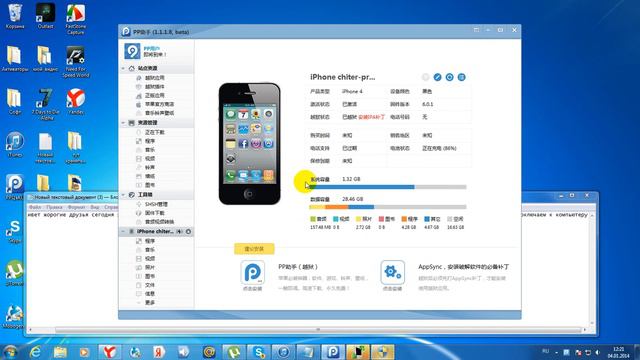Click the 系统容量 blue capacity bar
The width and height of the screenshot is (640, 360).
click(362, 187)
